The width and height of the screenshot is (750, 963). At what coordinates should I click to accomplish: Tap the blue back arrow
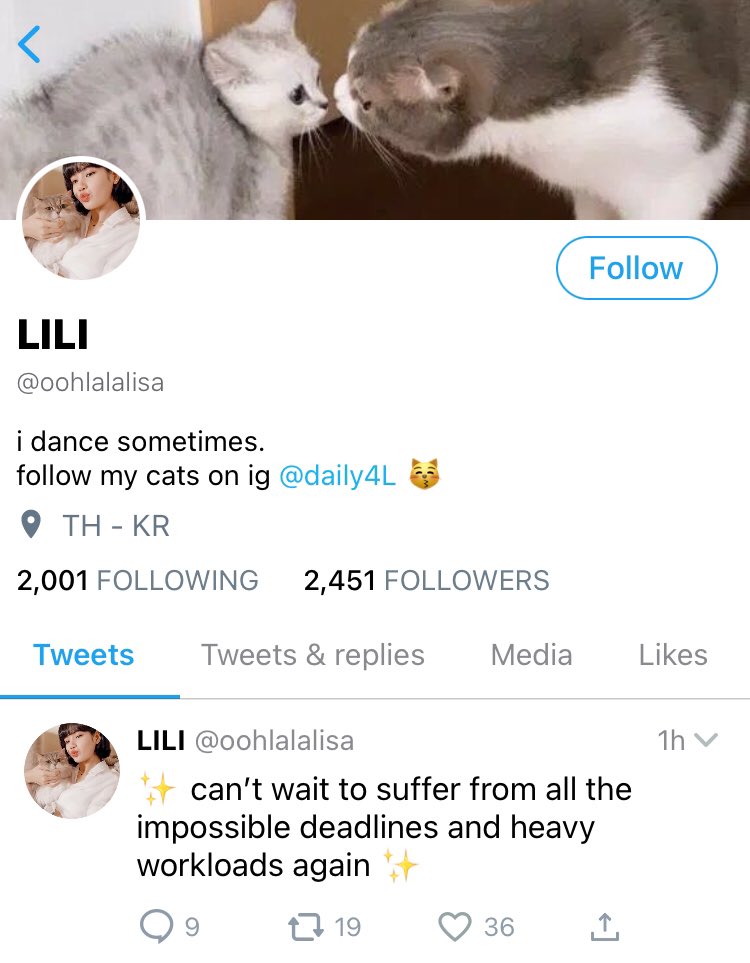click(29, 44)
